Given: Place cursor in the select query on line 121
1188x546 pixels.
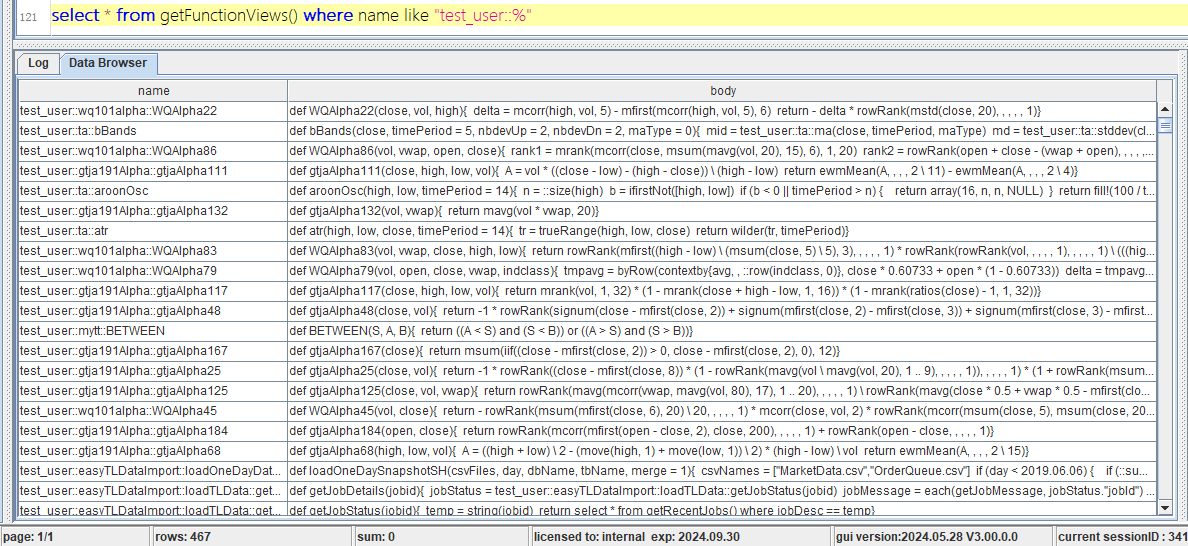Looking at the screenshot, I should (290, 16).
